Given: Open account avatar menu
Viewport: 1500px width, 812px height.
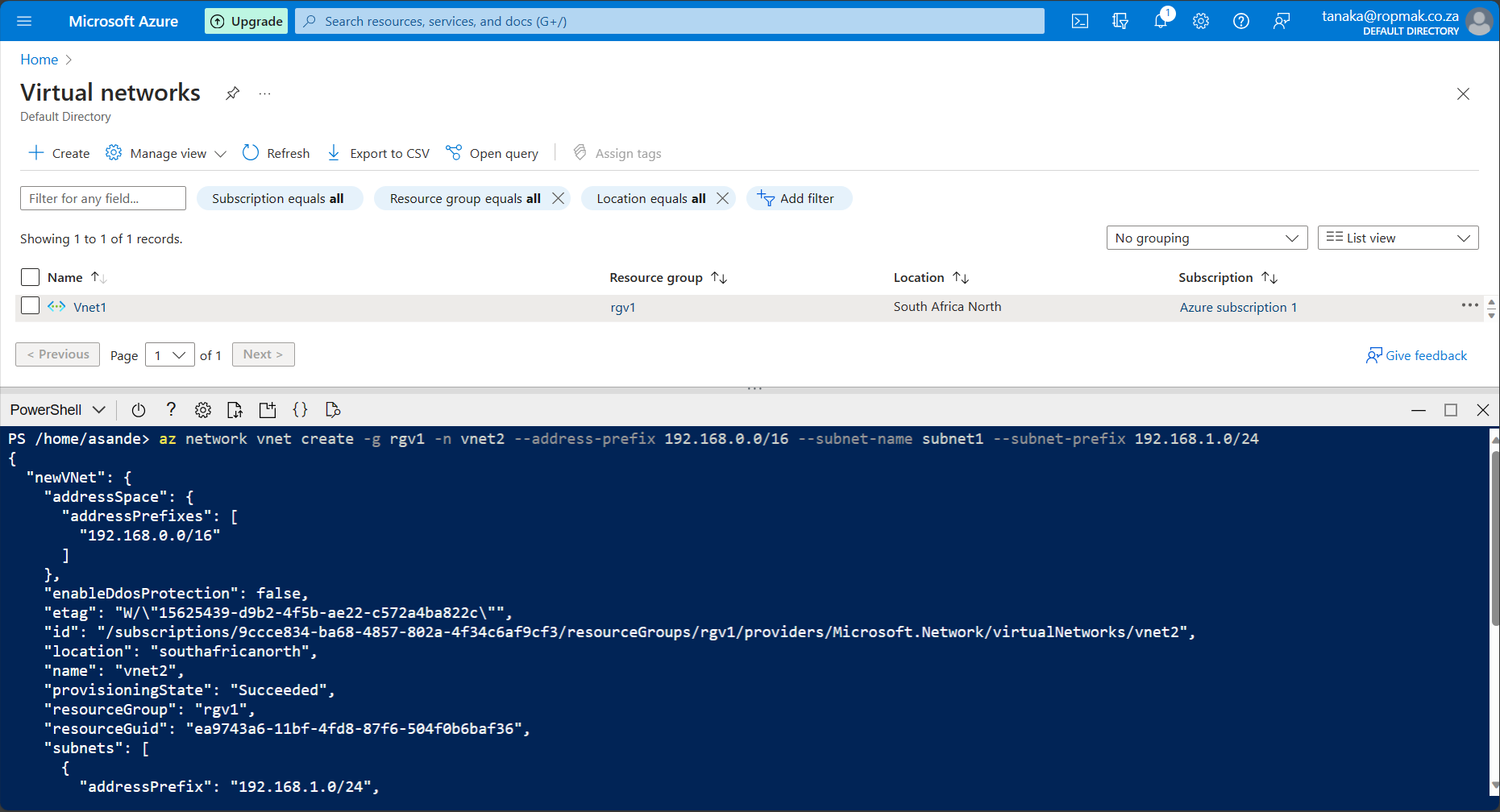Looking at the screenshot, I should click(x=1480, y=21).
